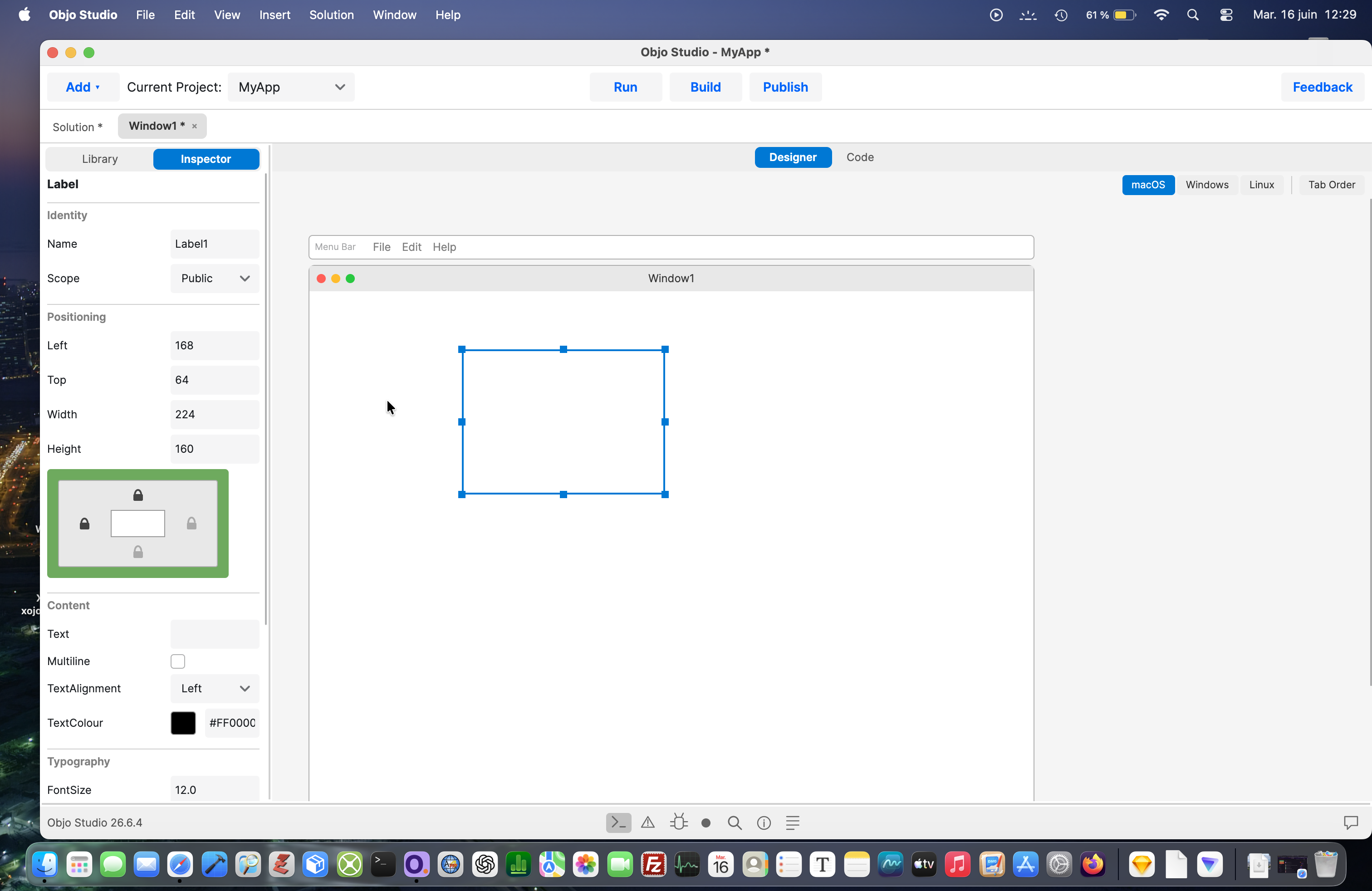
Task: Open ChatGPT from the Dock
Action: pyautogui.click(x=484, y=865)
